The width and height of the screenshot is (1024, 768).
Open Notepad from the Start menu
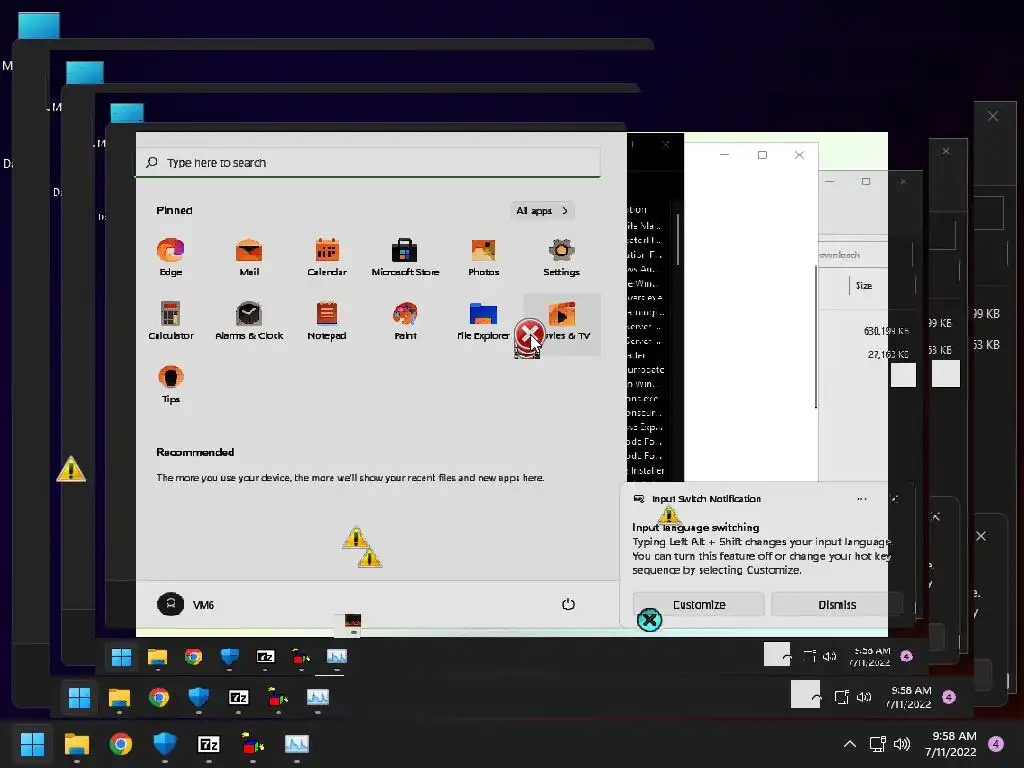click(327, 321)
